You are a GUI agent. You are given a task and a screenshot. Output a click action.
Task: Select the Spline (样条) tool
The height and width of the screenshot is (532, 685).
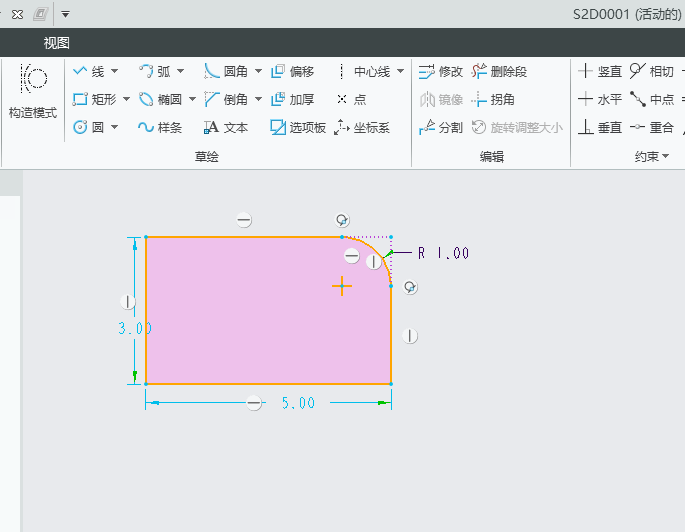(x=160, y=128)
